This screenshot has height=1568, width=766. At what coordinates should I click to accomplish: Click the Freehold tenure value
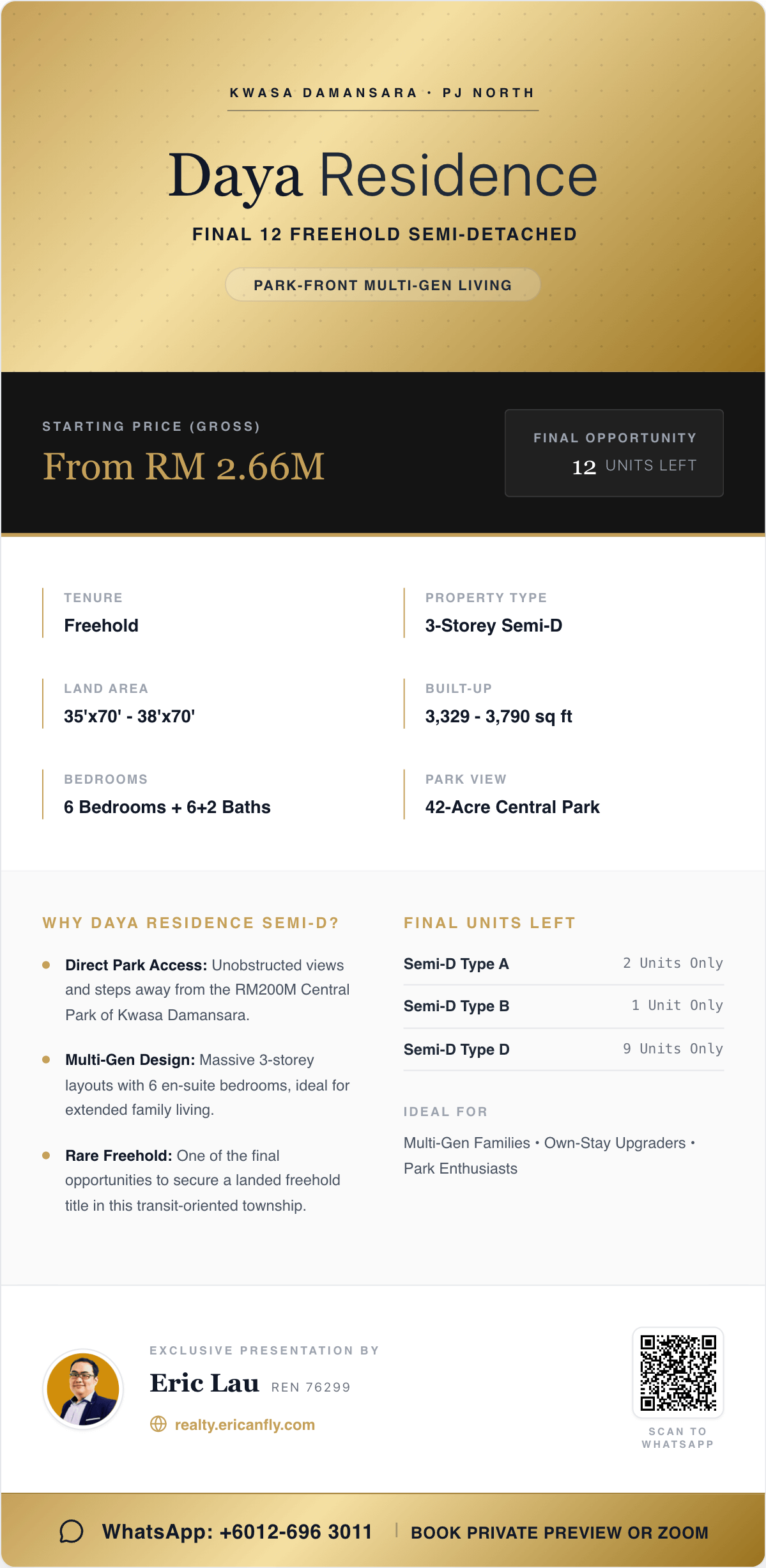coord(102,626)
